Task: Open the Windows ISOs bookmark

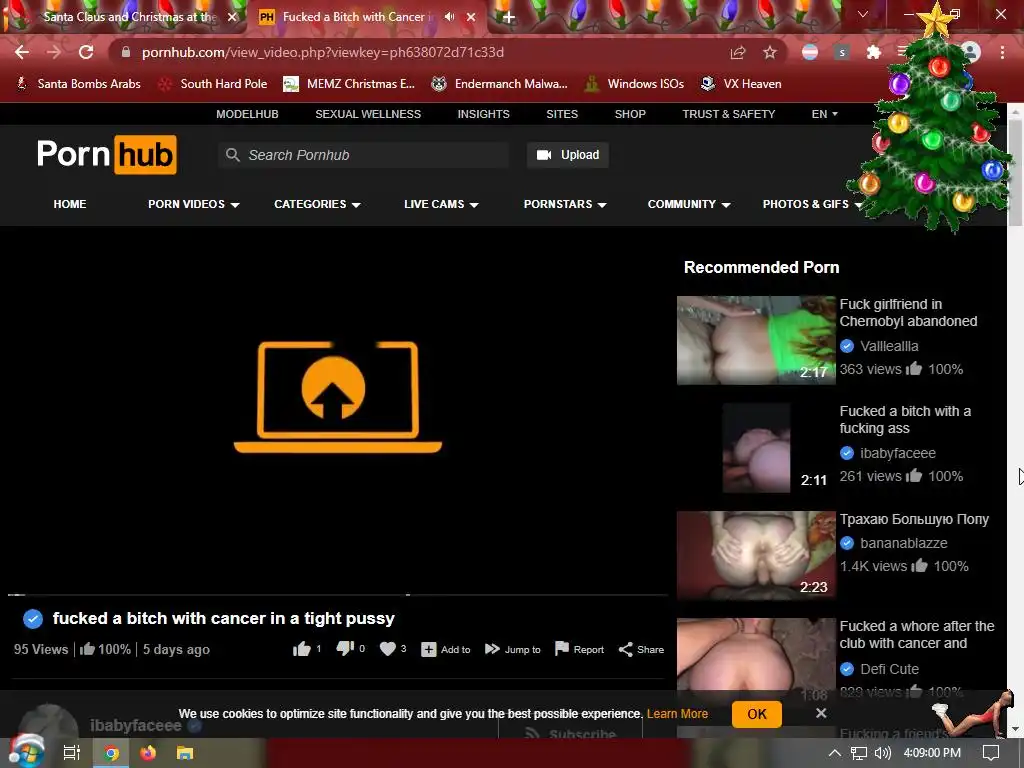Action: pyautogui.click(x=634, y=84)
